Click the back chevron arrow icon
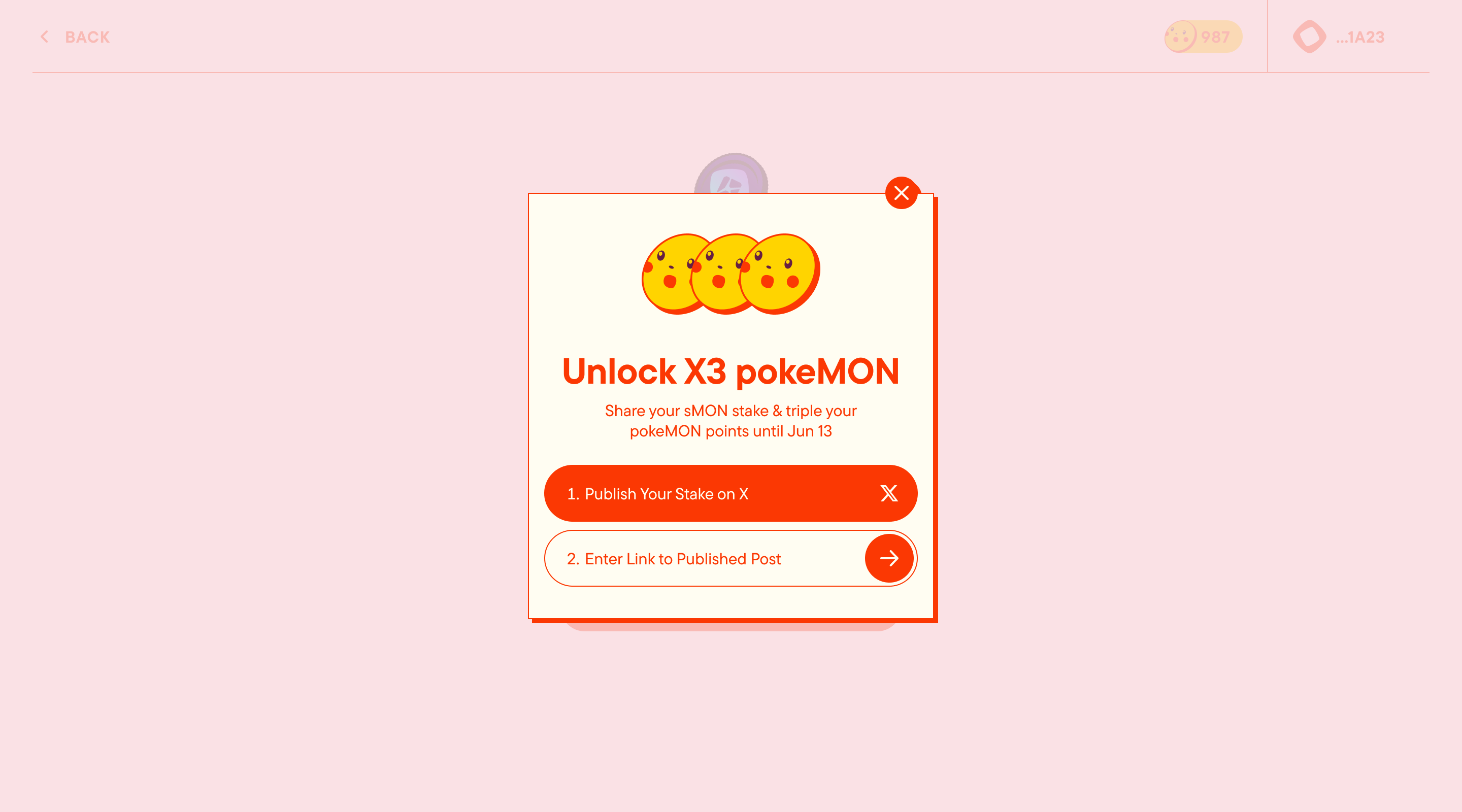Screen dimensions: 1462x812 click(44, 37)
